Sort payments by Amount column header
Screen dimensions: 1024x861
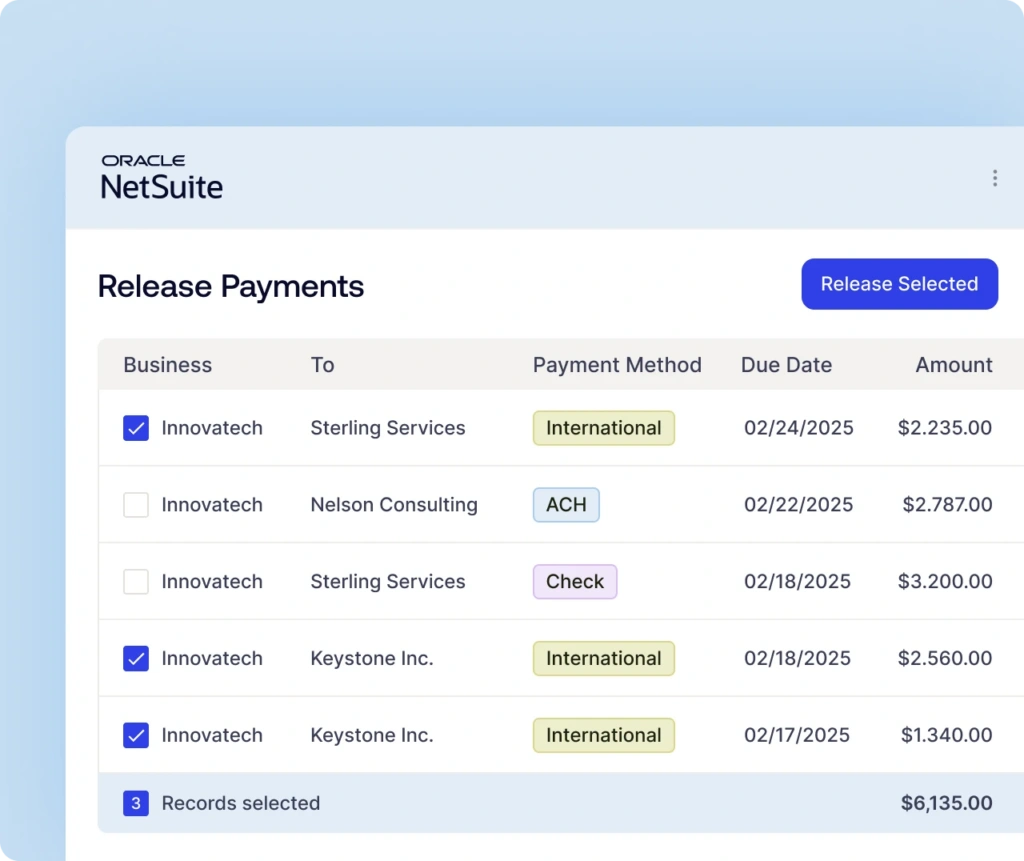[953, 365]
